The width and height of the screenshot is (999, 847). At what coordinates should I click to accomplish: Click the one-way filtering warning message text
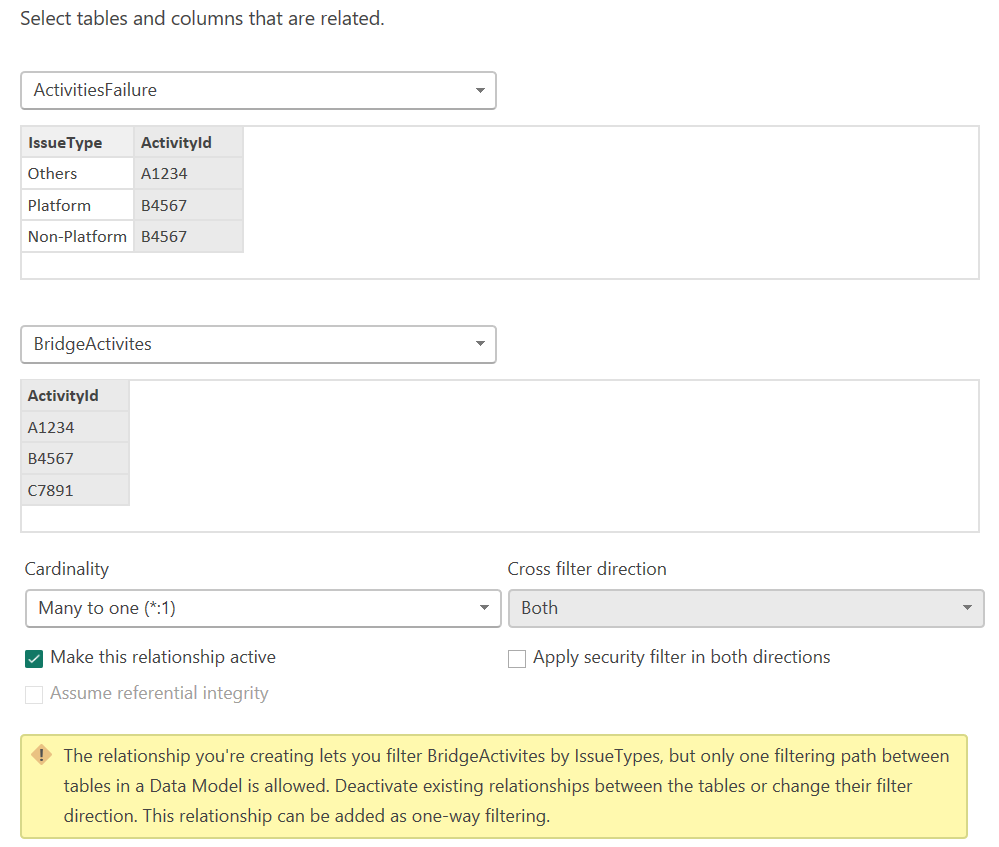click(506, 786)
